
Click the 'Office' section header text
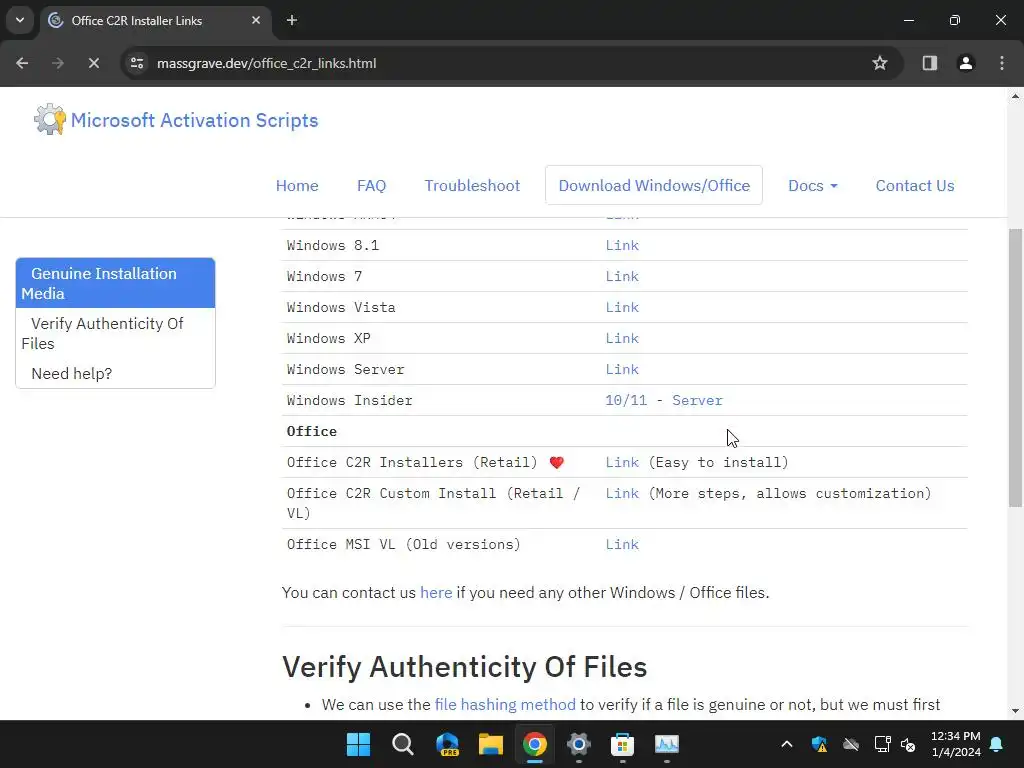click(312, 431)
